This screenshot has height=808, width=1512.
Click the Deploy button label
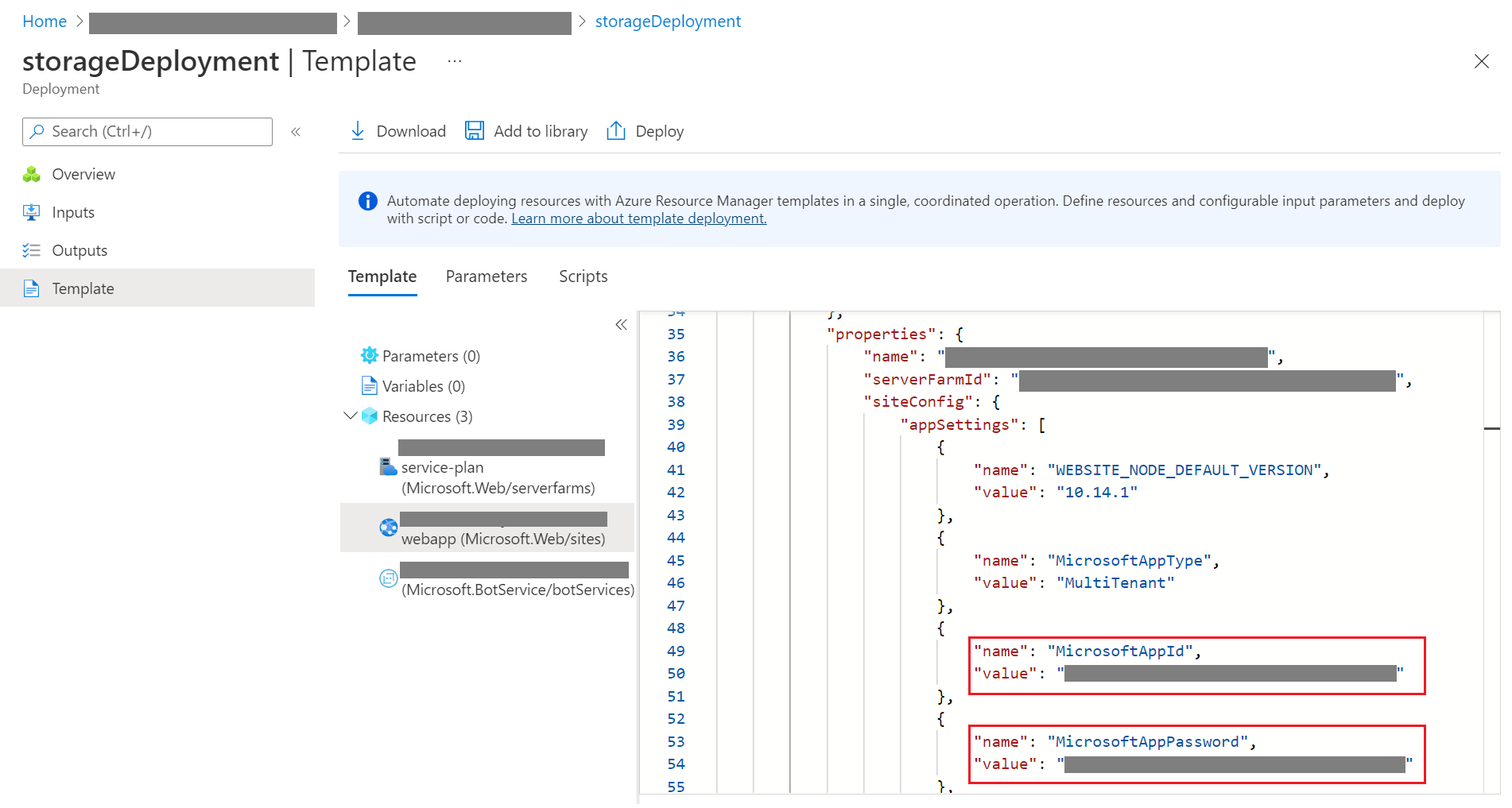click(x=660, y=131)
